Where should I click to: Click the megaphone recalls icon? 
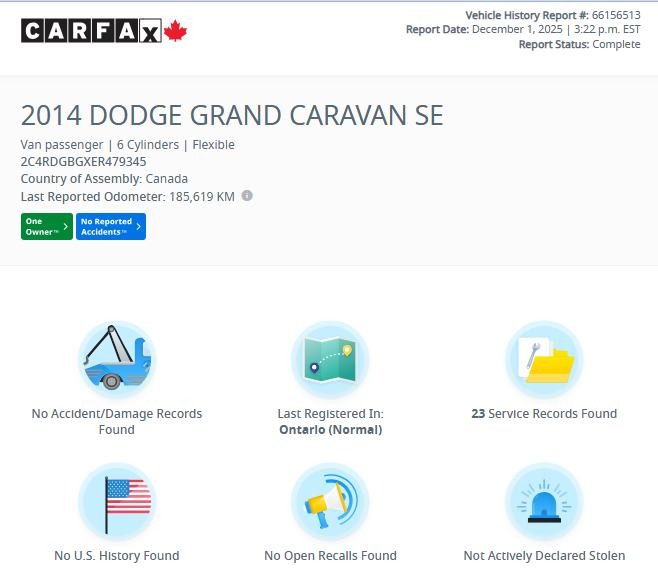coord(330,502)
